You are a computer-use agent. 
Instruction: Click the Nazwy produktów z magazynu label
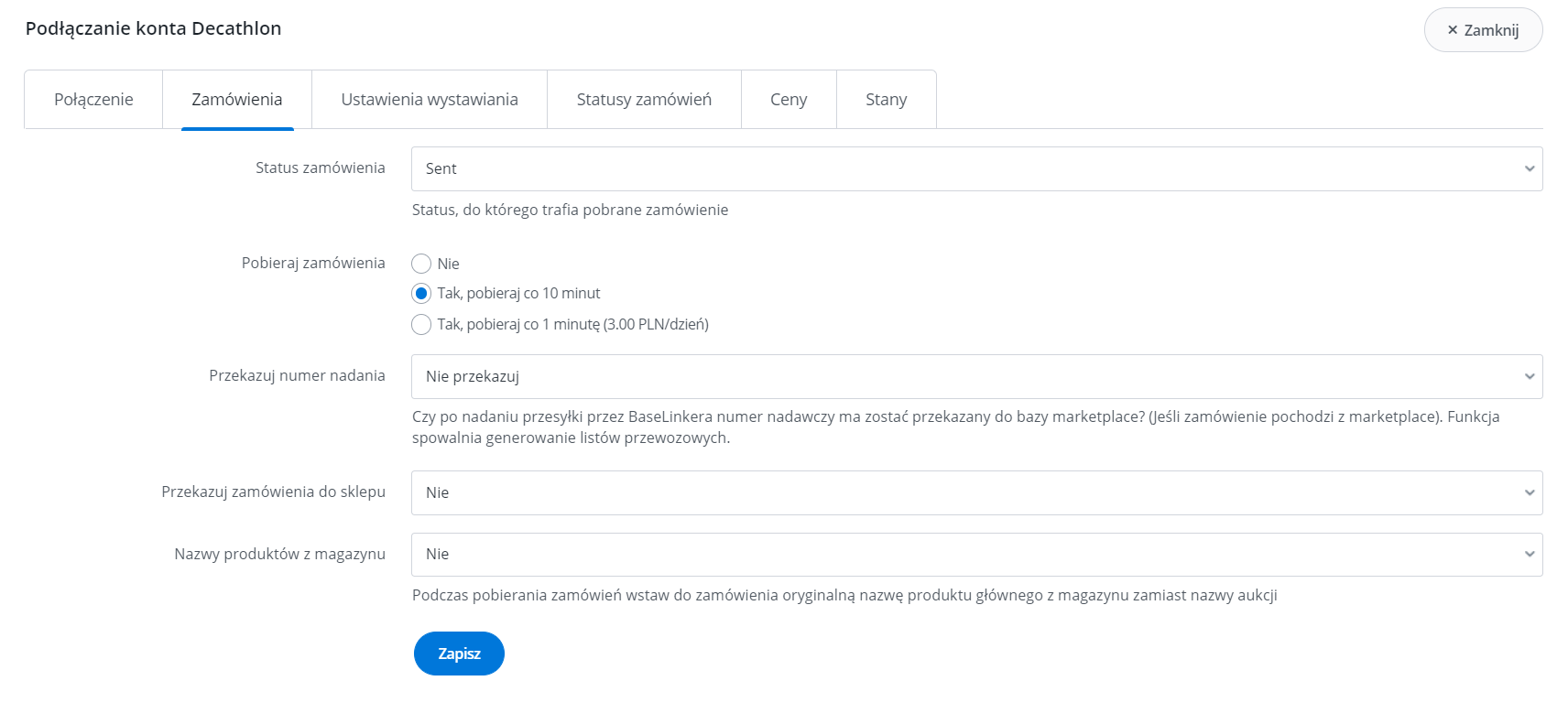pyautogui.click(x=279, y=554)
